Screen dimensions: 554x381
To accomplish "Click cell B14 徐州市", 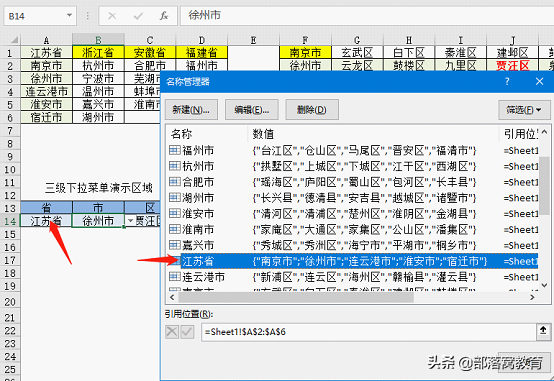I will pyautogui.click(x=98, y=221).
